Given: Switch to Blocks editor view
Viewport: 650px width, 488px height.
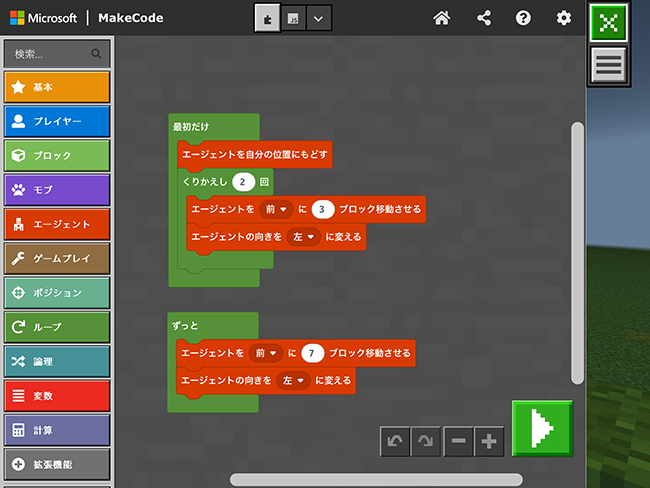Looking at the screenshot, I should click(267, 18).
